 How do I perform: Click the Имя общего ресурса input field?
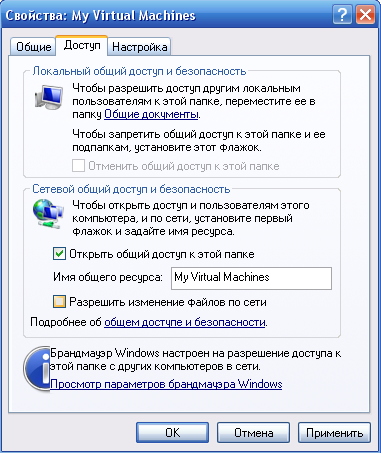coord(251,278)
